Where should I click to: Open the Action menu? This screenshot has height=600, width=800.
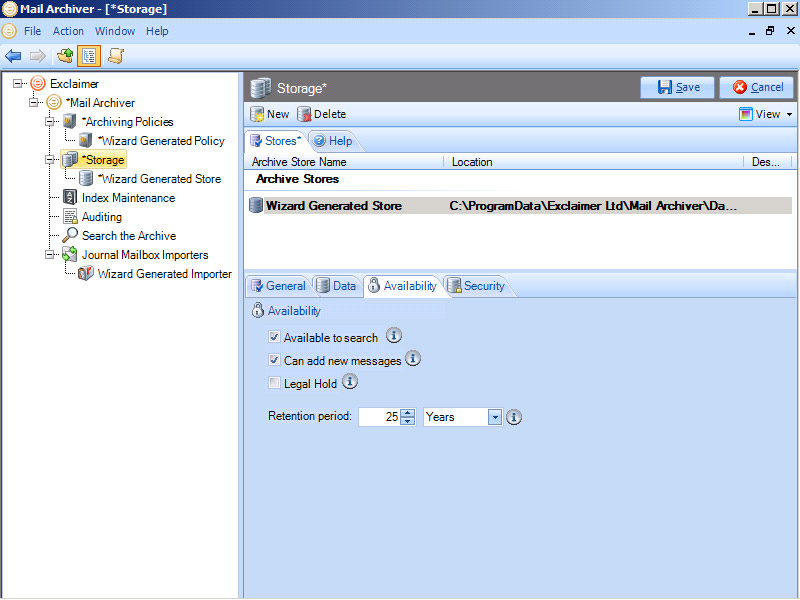[x=68, y=31]
